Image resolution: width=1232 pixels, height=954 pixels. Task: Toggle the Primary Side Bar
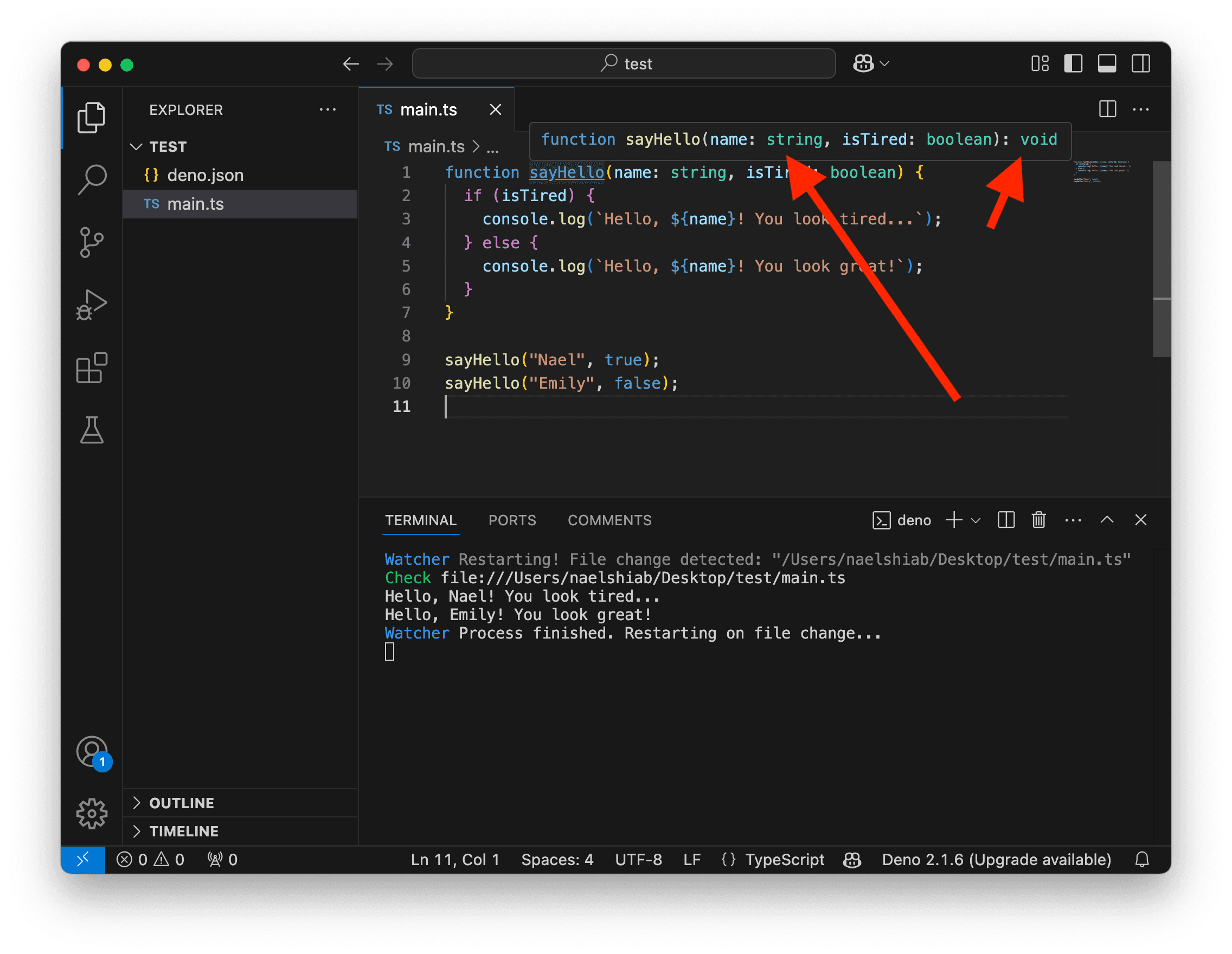(x=1073, y=63)
